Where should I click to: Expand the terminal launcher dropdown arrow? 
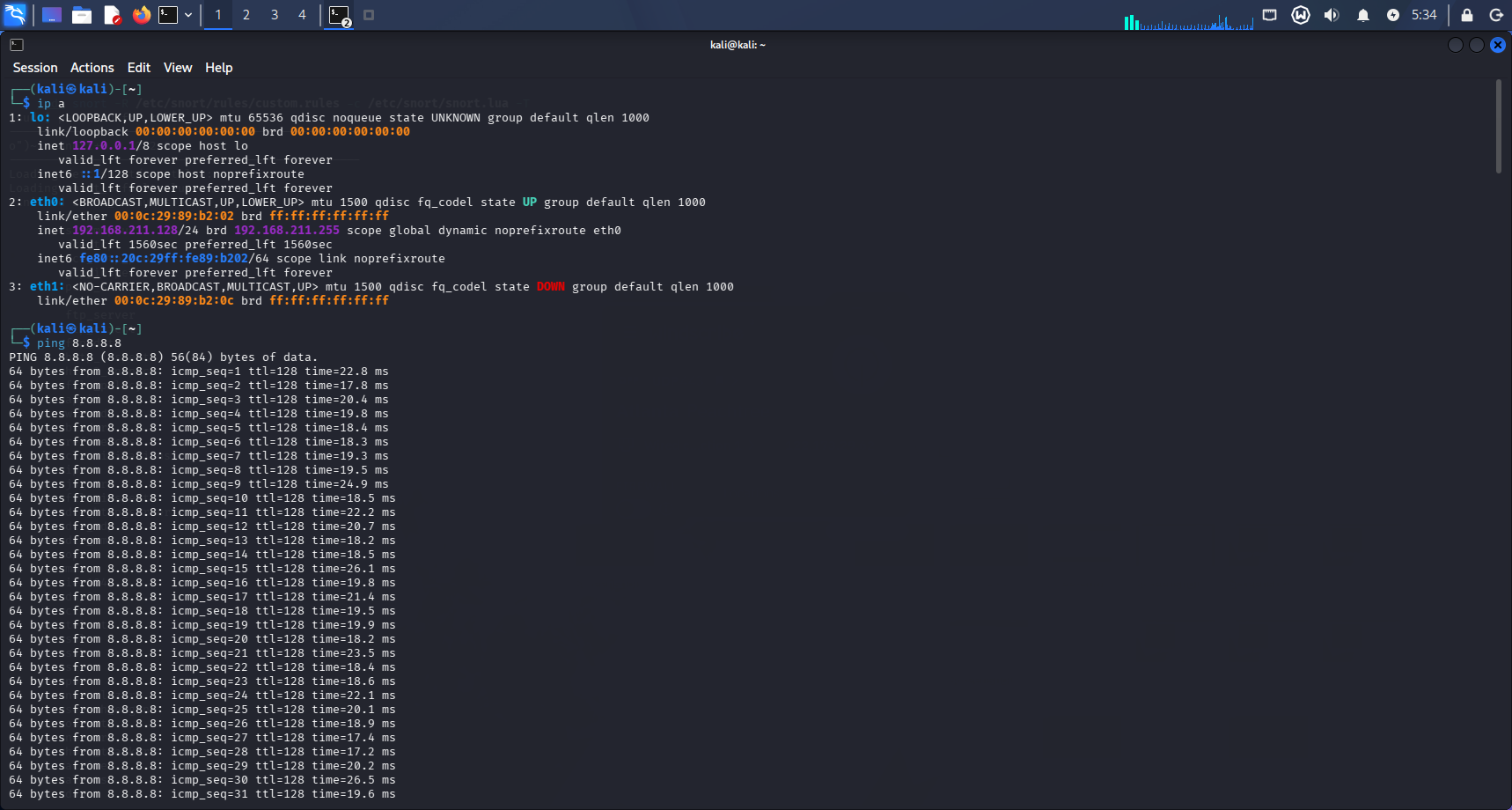point(188,15)
